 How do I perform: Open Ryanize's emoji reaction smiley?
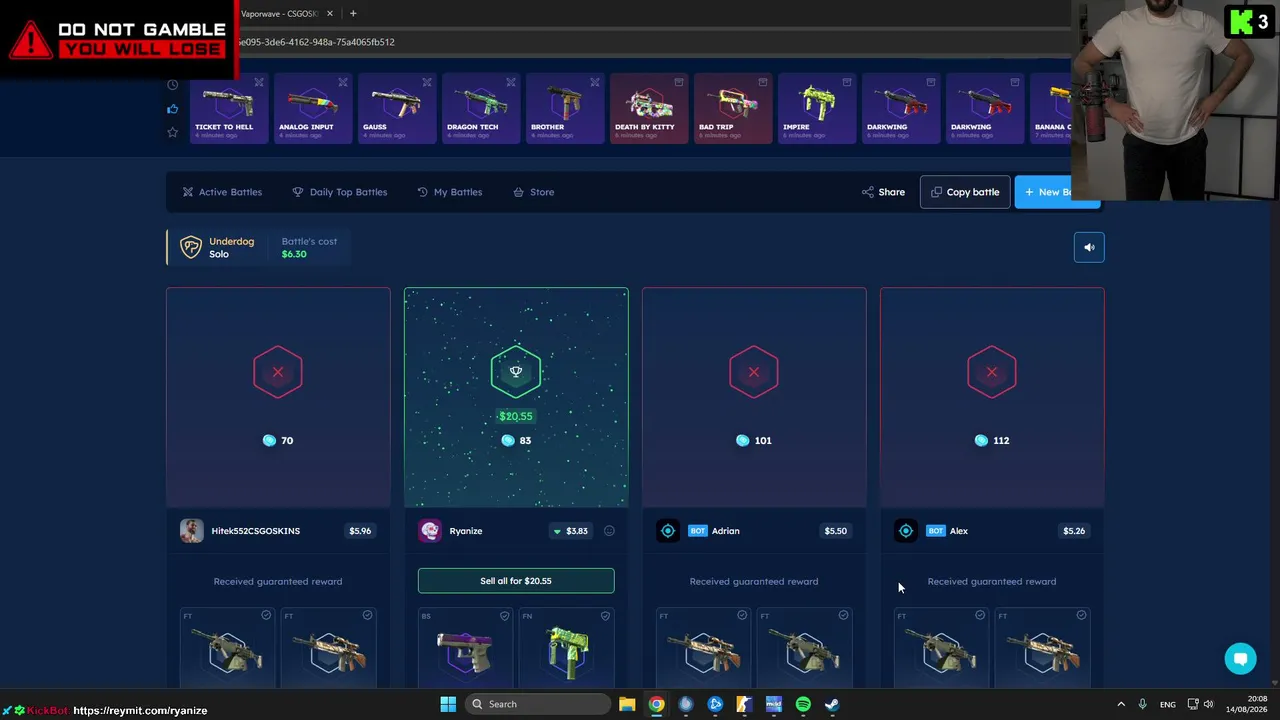pos(609,531)
